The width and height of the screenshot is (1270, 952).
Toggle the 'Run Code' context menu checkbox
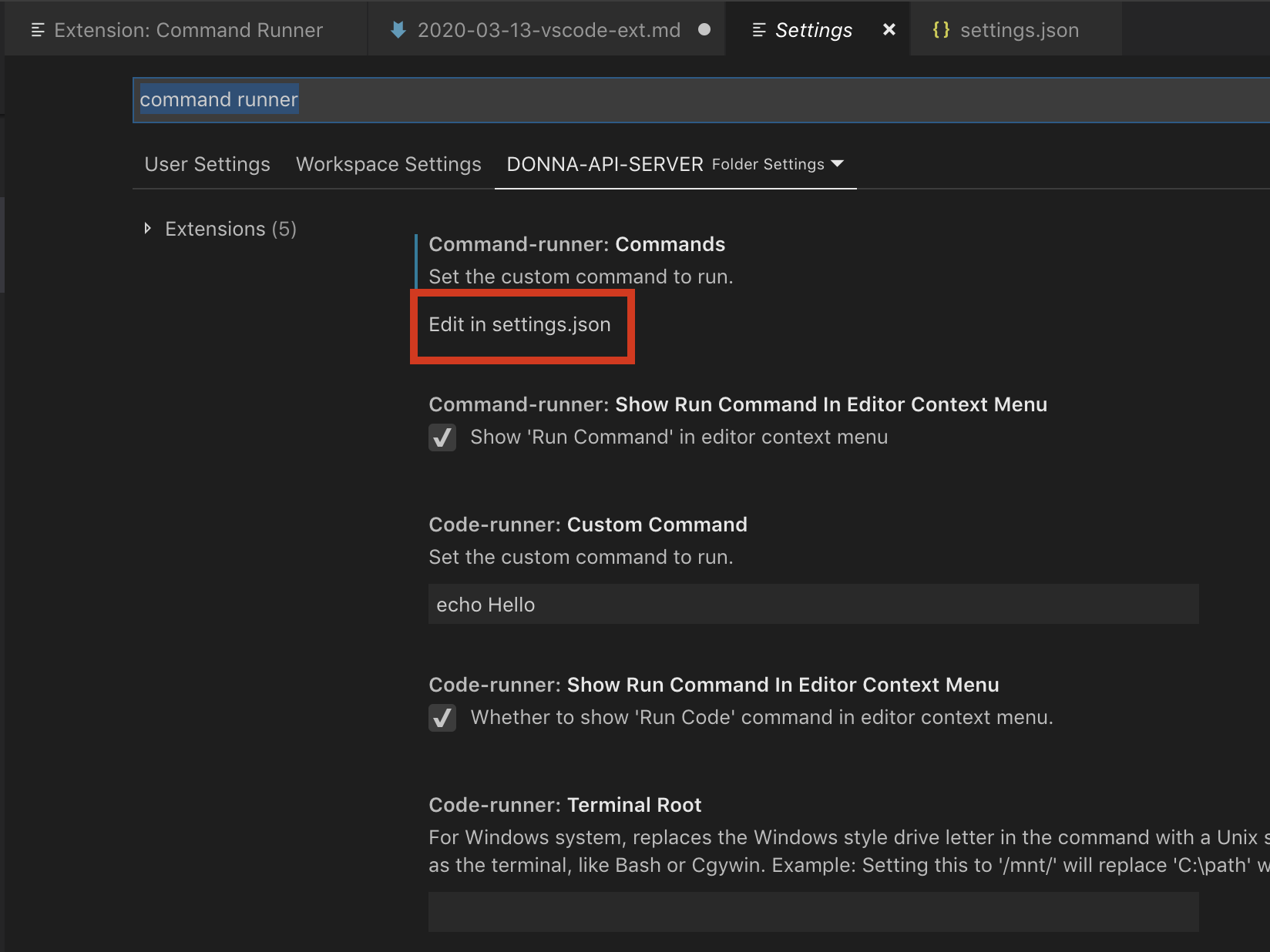tap(442, 718)
